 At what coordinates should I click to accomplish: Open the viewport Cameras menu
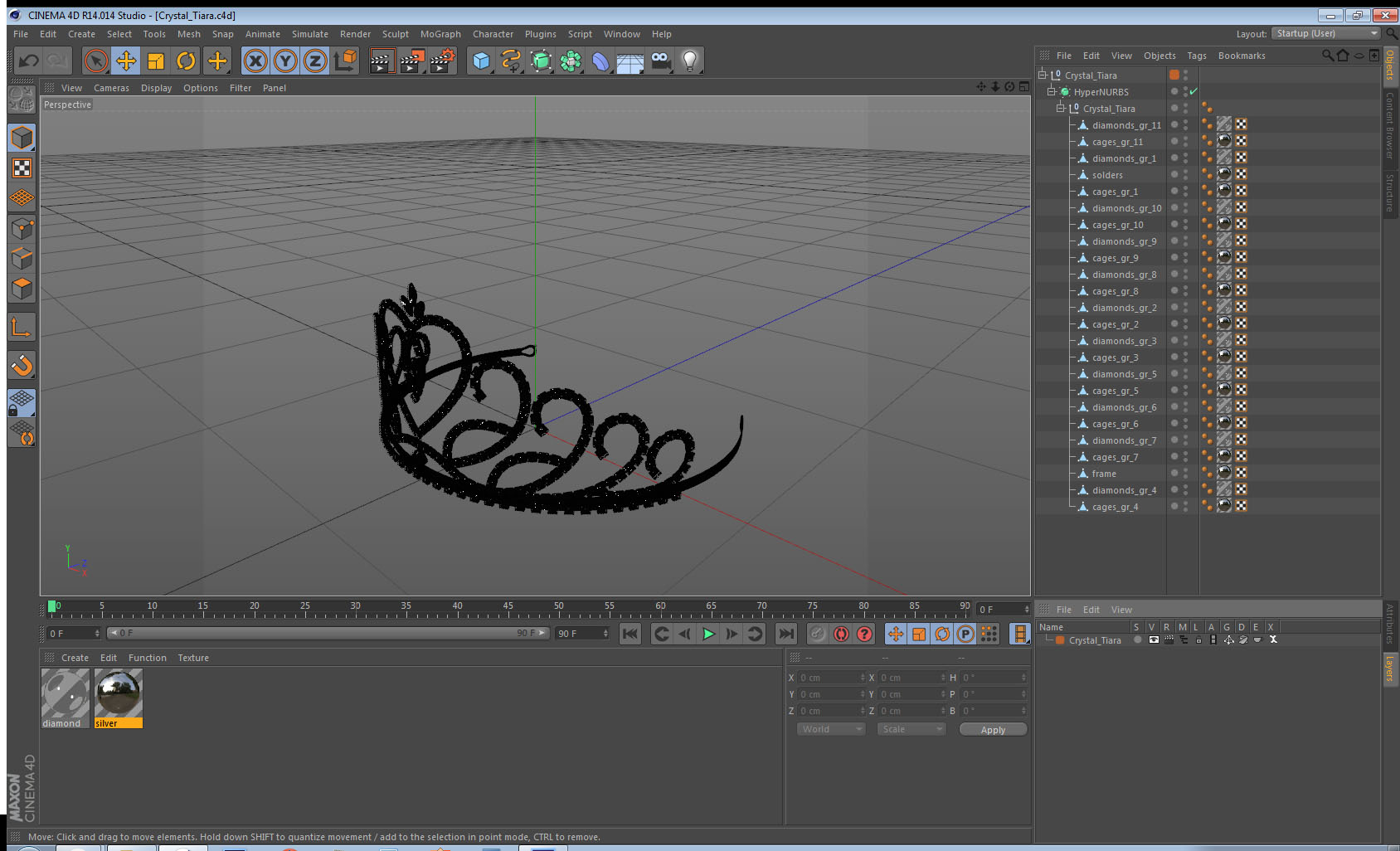[111, 88]
